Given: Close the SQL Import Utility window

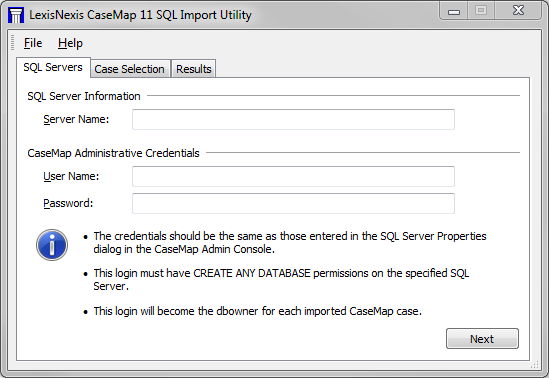Looking at the screenshot, I should 518,10.
